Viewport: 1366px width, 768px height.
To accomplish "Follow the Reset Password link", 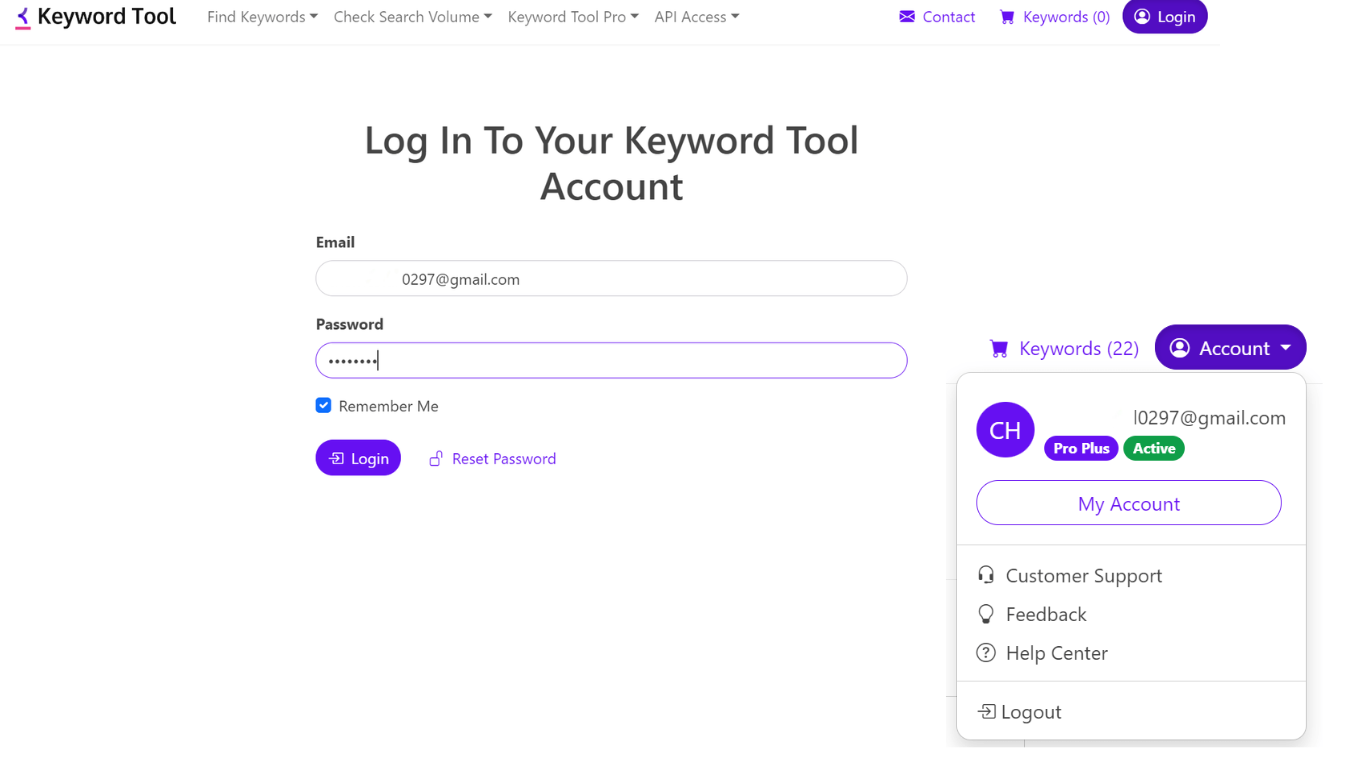I will click(503, 459).
